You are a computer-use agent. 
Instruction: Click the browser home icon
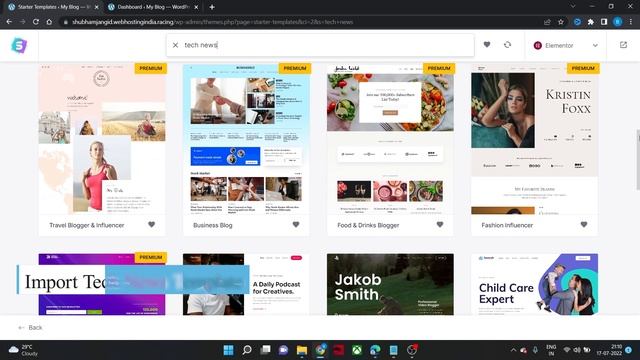click(x=49, y=22)
